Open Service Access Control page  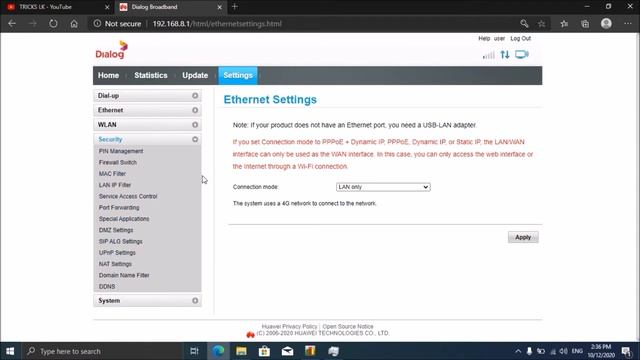[128, 196]
